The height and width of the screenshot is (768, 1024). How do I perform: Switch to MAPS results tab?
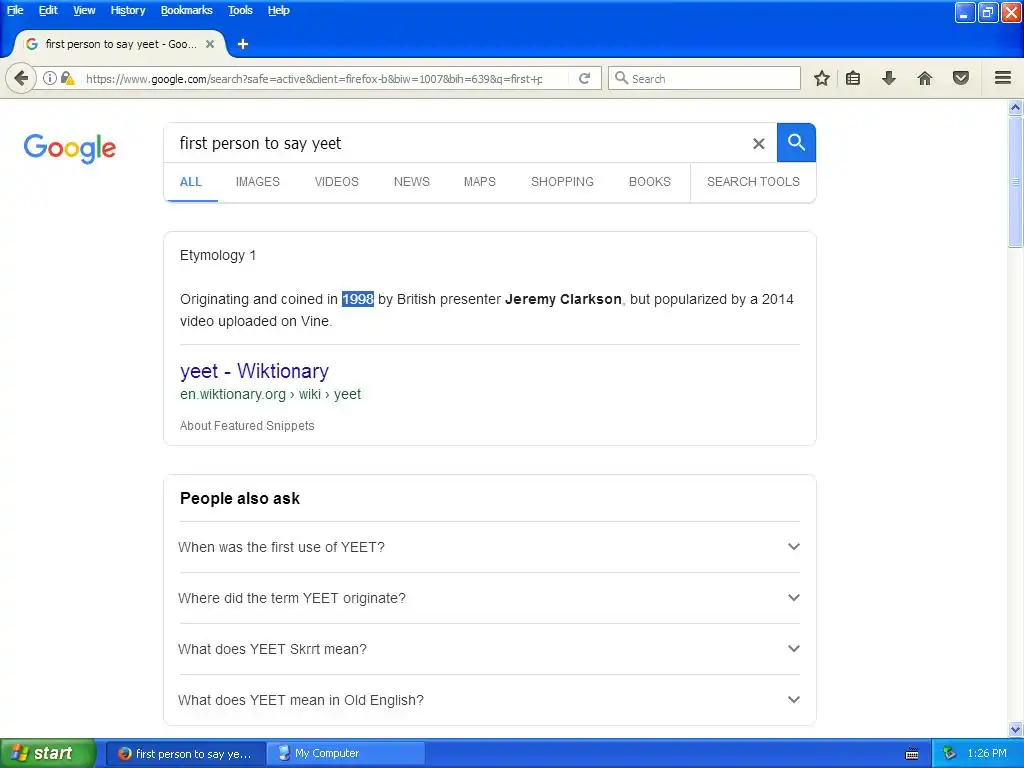(479, 182)
